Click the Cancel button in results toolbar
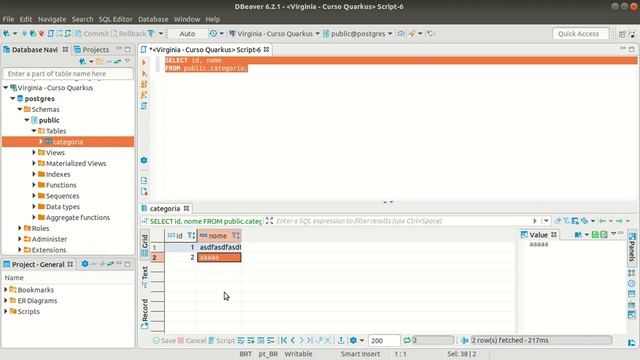The image size is (640, 360). coord(192,340)
